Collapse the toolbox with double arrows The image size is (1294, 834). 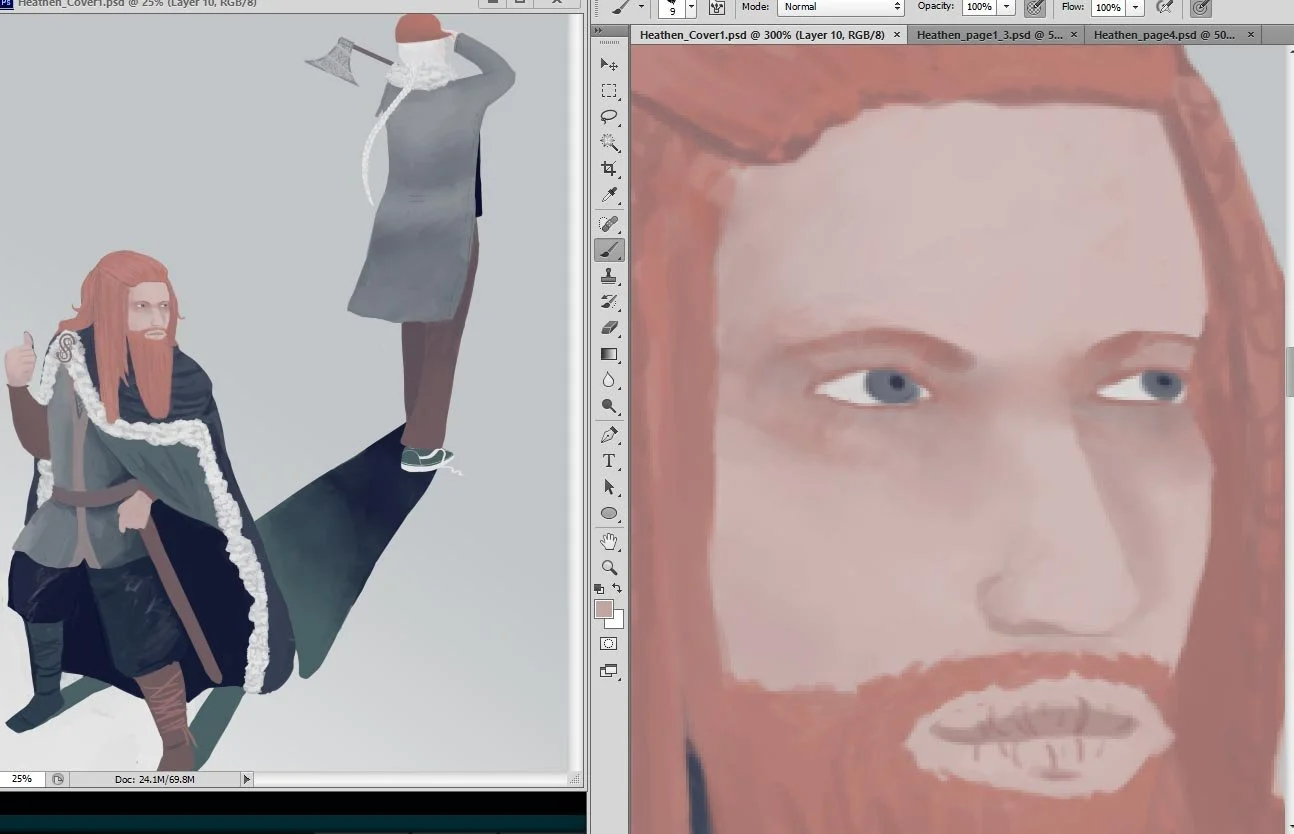[x=599, y=31]
